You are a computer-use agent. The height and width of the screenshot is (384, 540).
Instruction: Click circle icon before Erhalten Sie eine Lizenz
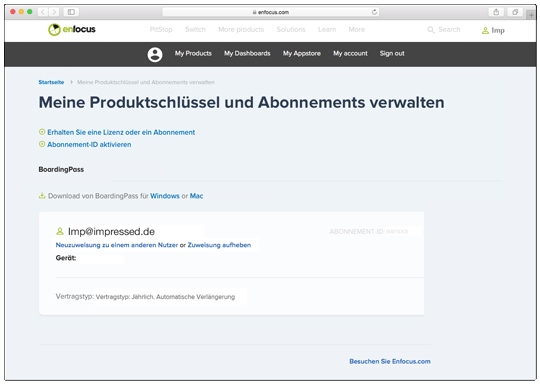click(x=42, y=132)
